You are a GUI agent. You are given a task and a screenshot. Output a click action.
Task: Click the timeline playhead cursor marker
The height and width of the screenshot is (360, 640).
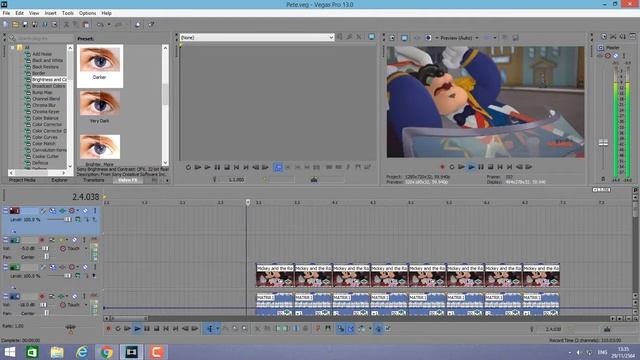click(248, 202)
